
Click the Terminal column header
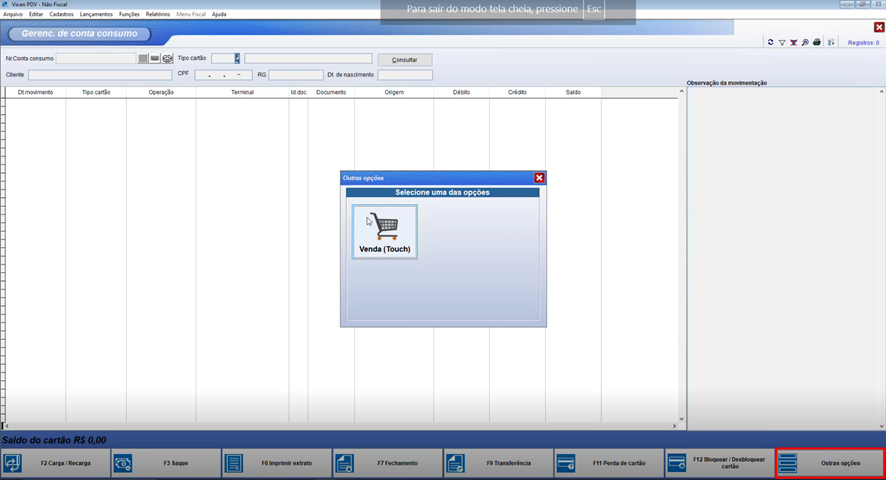point(242,92)
